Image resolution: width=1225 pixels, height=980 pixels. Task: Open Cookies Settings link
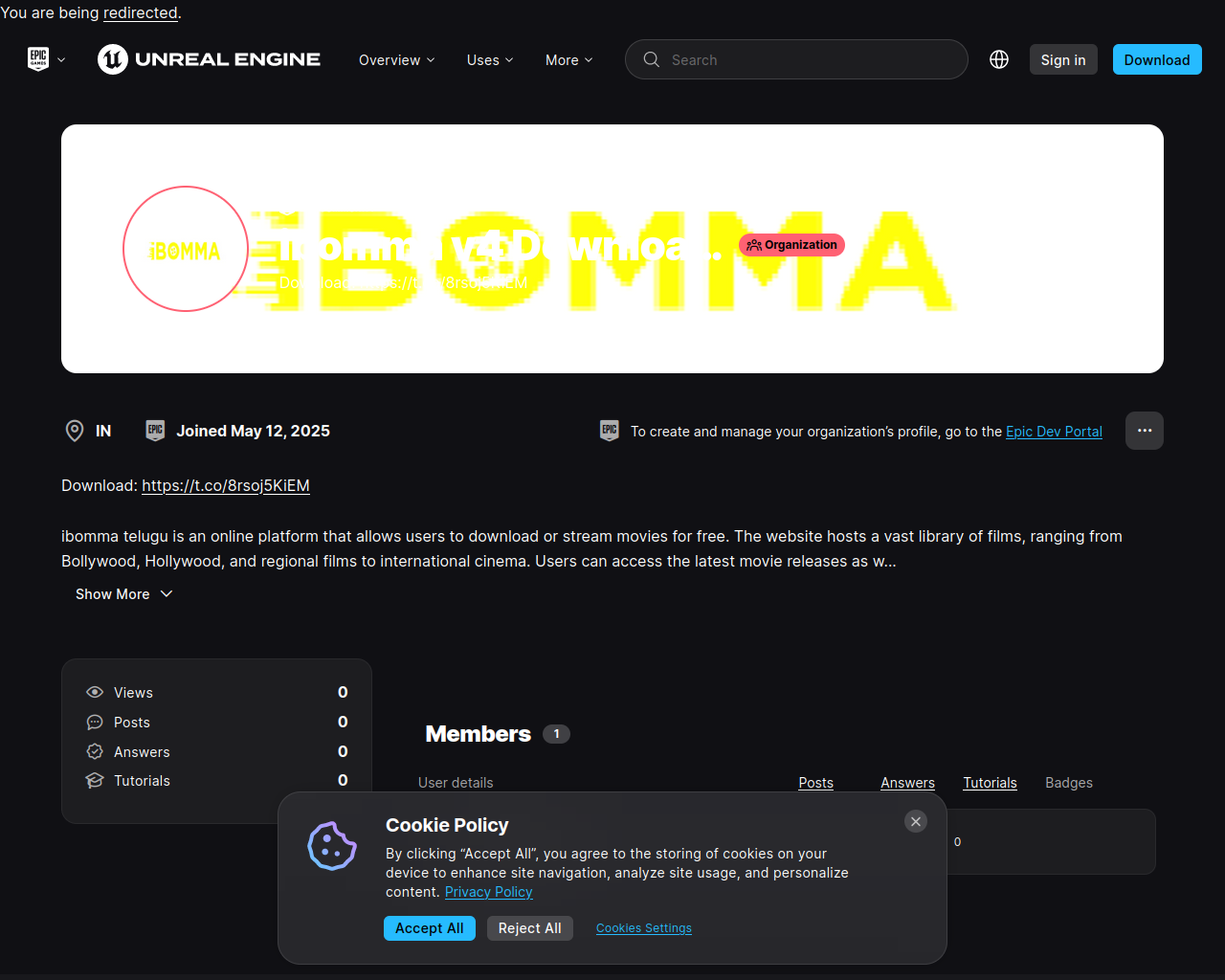(644, 928)
